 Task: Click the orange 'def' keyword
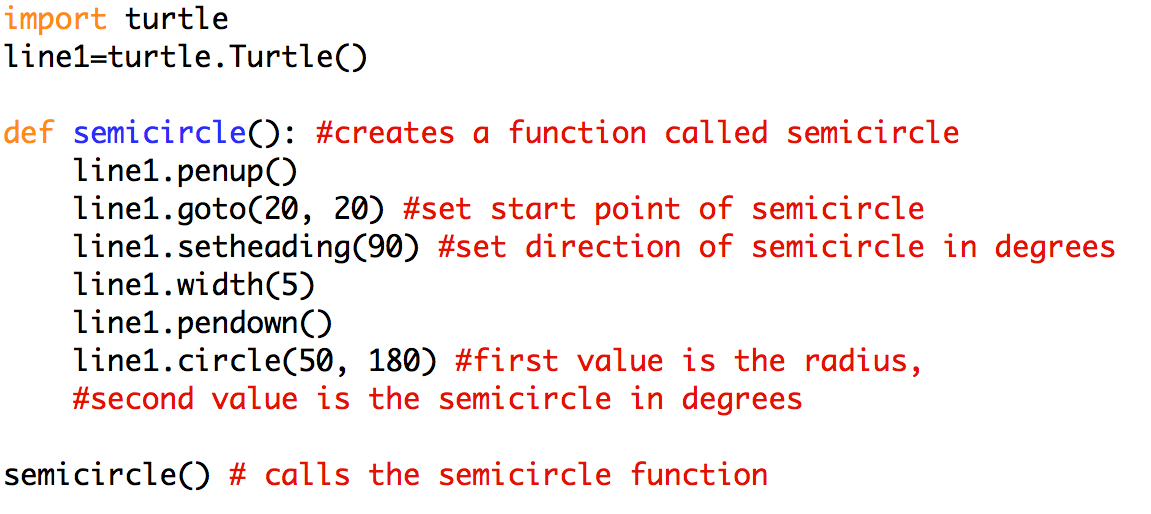click(29, 133)
